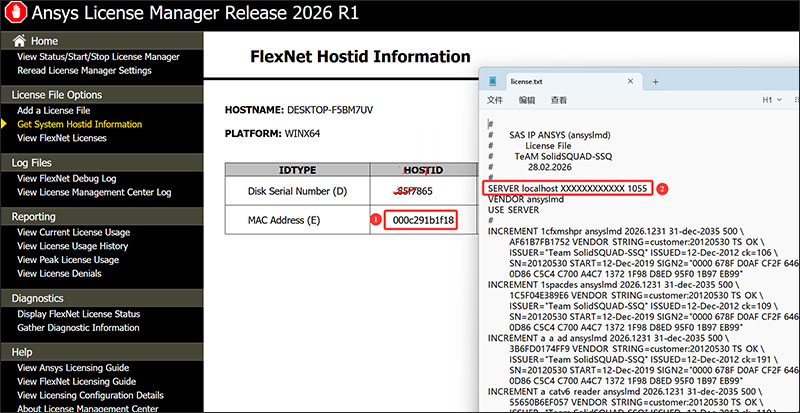
Task: Open View Peak License Usage
Action: (68, 260)
